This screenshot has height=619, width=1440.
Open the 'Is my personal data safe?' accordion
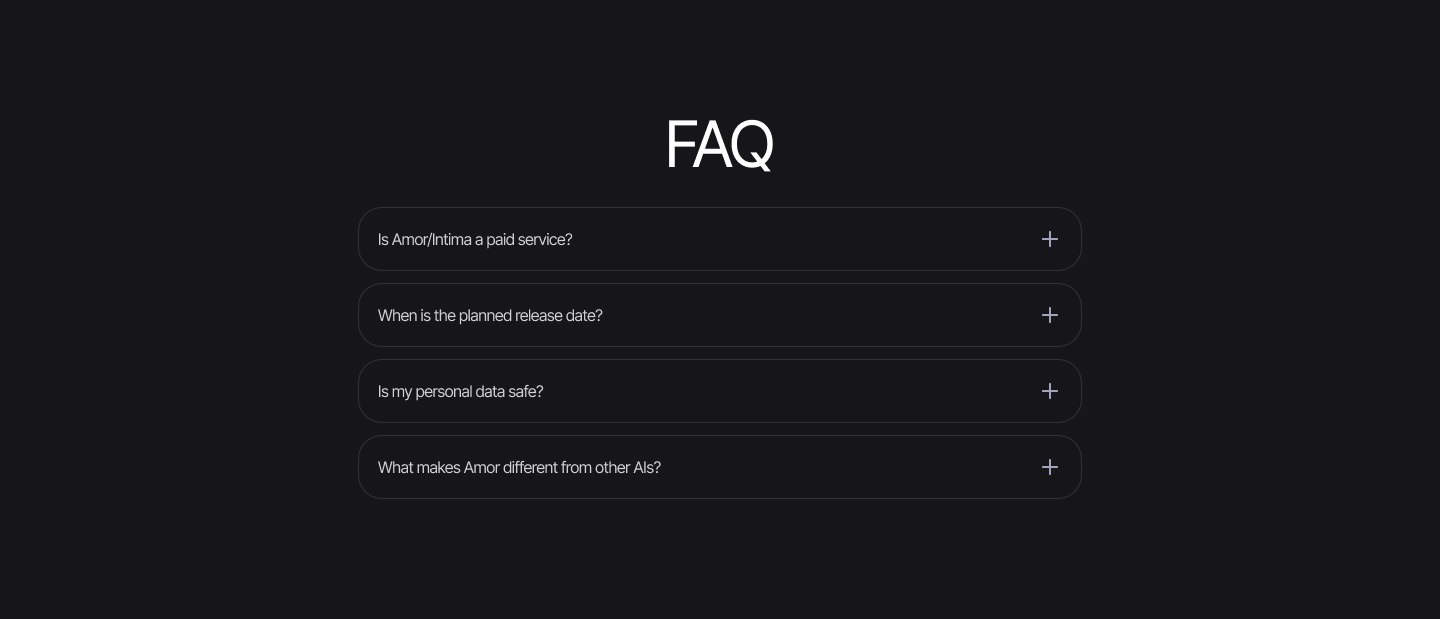pos(719,391)
